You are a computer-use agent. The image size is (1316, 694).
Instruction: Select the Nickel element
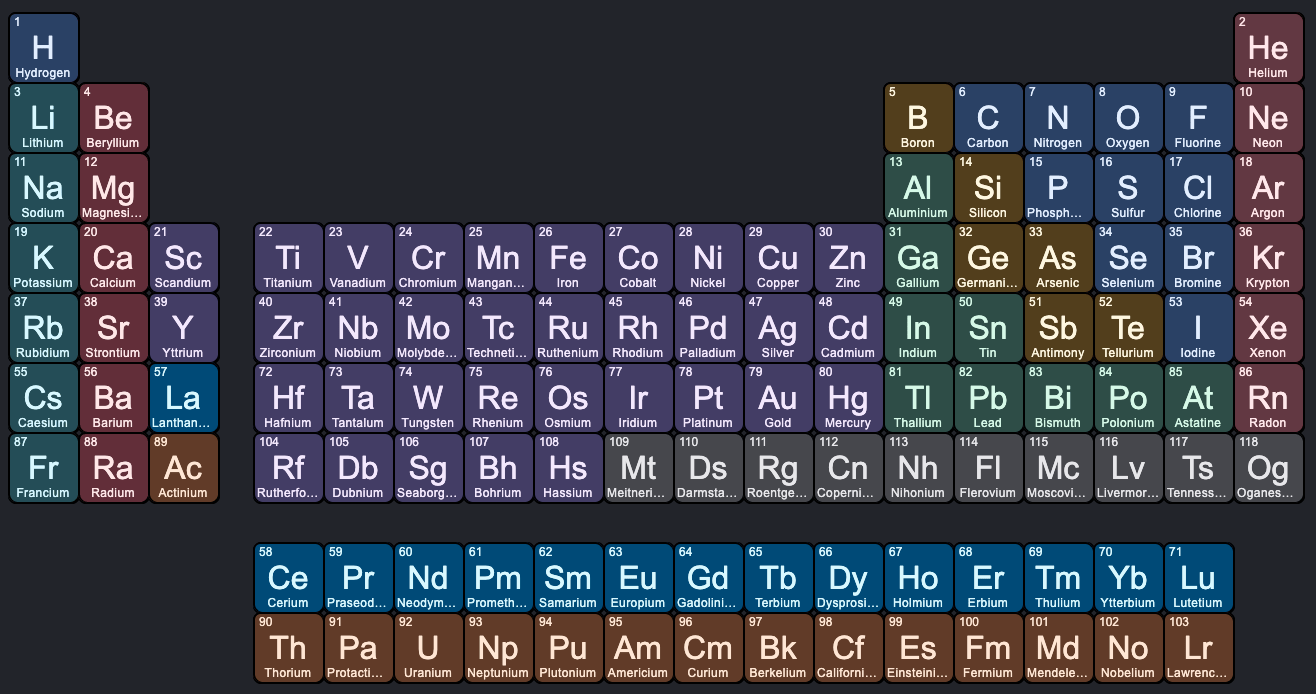708,258
